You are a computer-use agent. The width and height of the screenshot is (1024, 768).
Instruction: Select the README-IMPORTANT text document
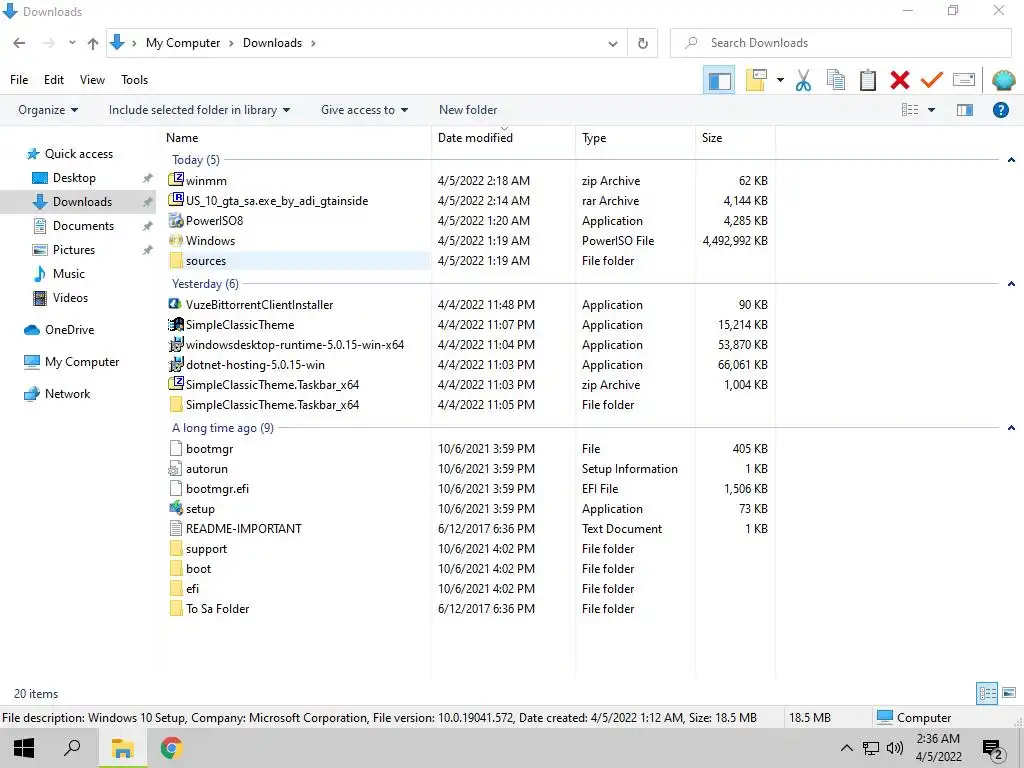tap(244, 528)
